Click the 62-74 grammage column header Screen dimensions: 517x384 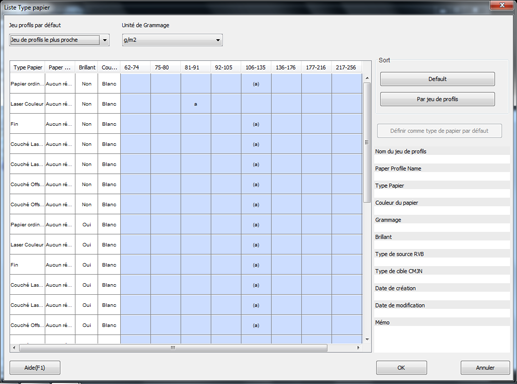click(132, 67)
